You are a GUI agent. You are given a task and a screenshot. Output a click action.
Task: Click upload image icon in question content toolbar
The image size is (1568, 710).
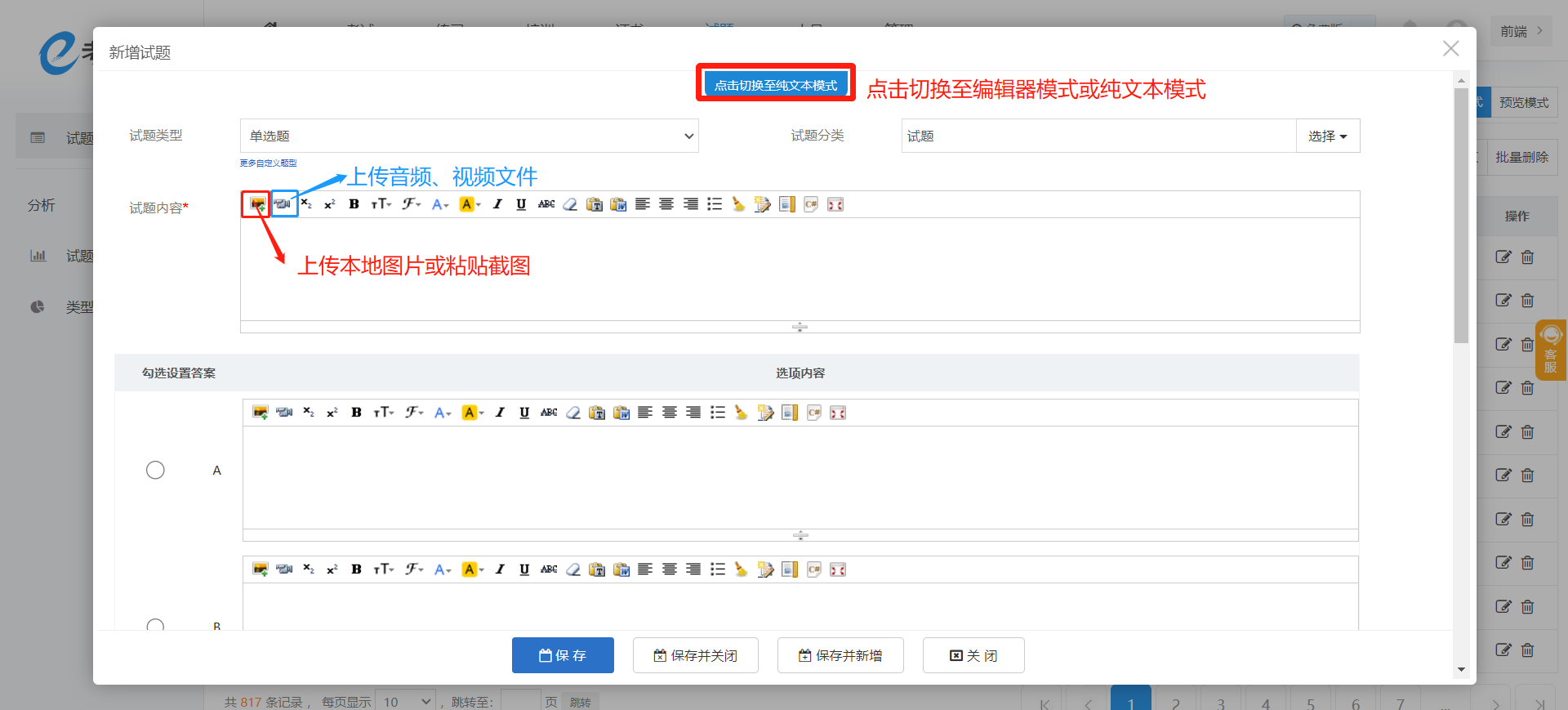pos(257,204)
